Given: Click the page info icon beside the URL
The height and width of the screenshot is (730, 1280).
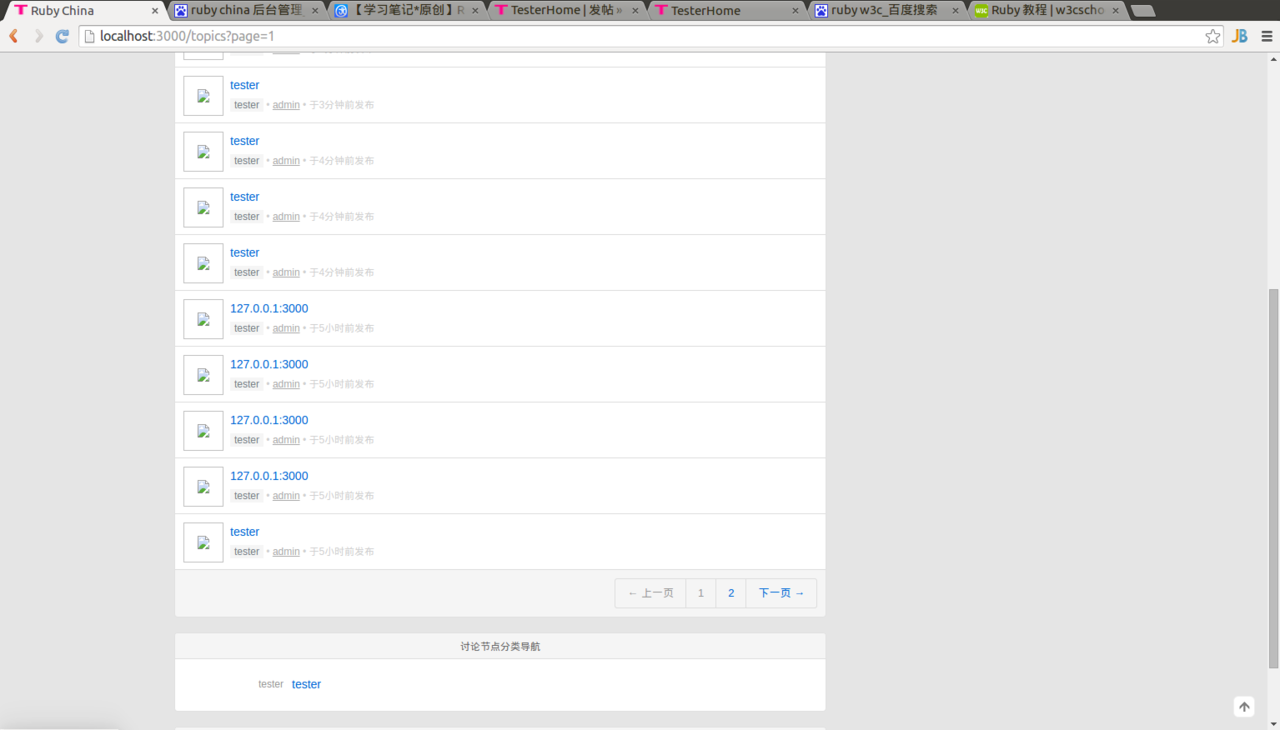Looking at the screenshot, I should [89, 36].
